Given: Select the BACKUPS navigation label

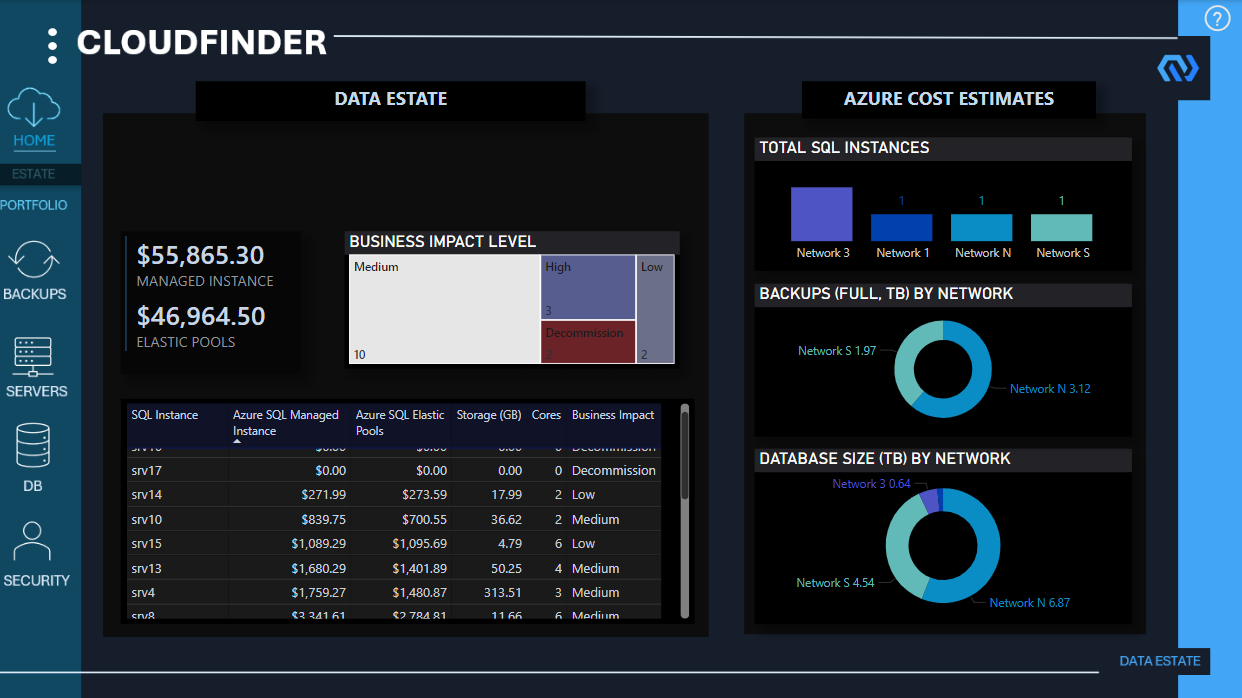Looking at the screenshot, I should tap(34, 294).
